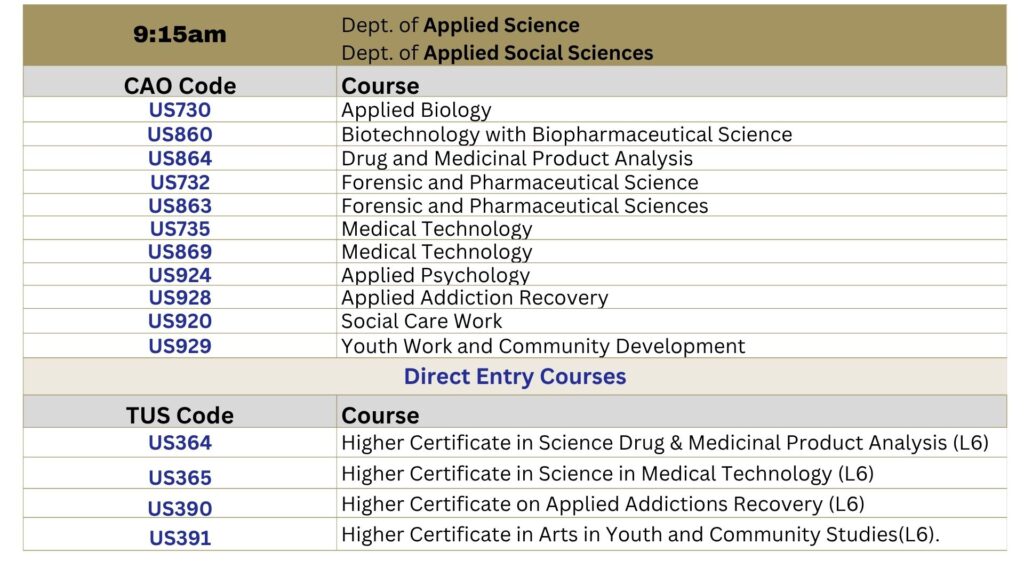The width and height of the screenshot is (1024, 576).
Task: Click the CAO Code column header
Action: coord(180,86)
